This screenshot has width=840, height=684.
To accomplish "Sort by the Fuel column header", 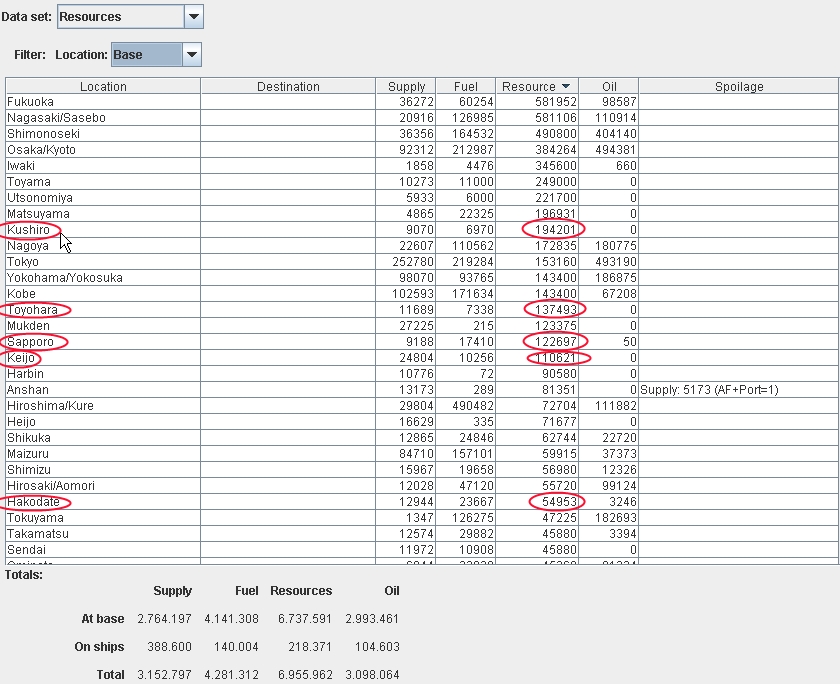I will point(466,86).
